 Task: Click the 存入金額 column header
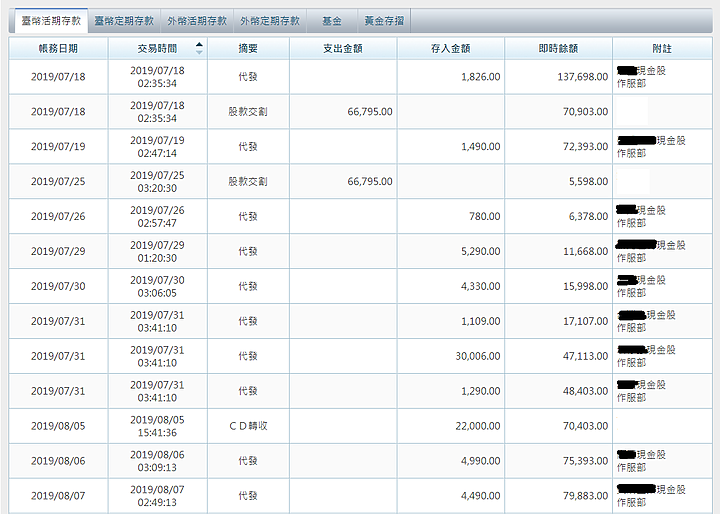pyautogui.click(x=450, y=48)
